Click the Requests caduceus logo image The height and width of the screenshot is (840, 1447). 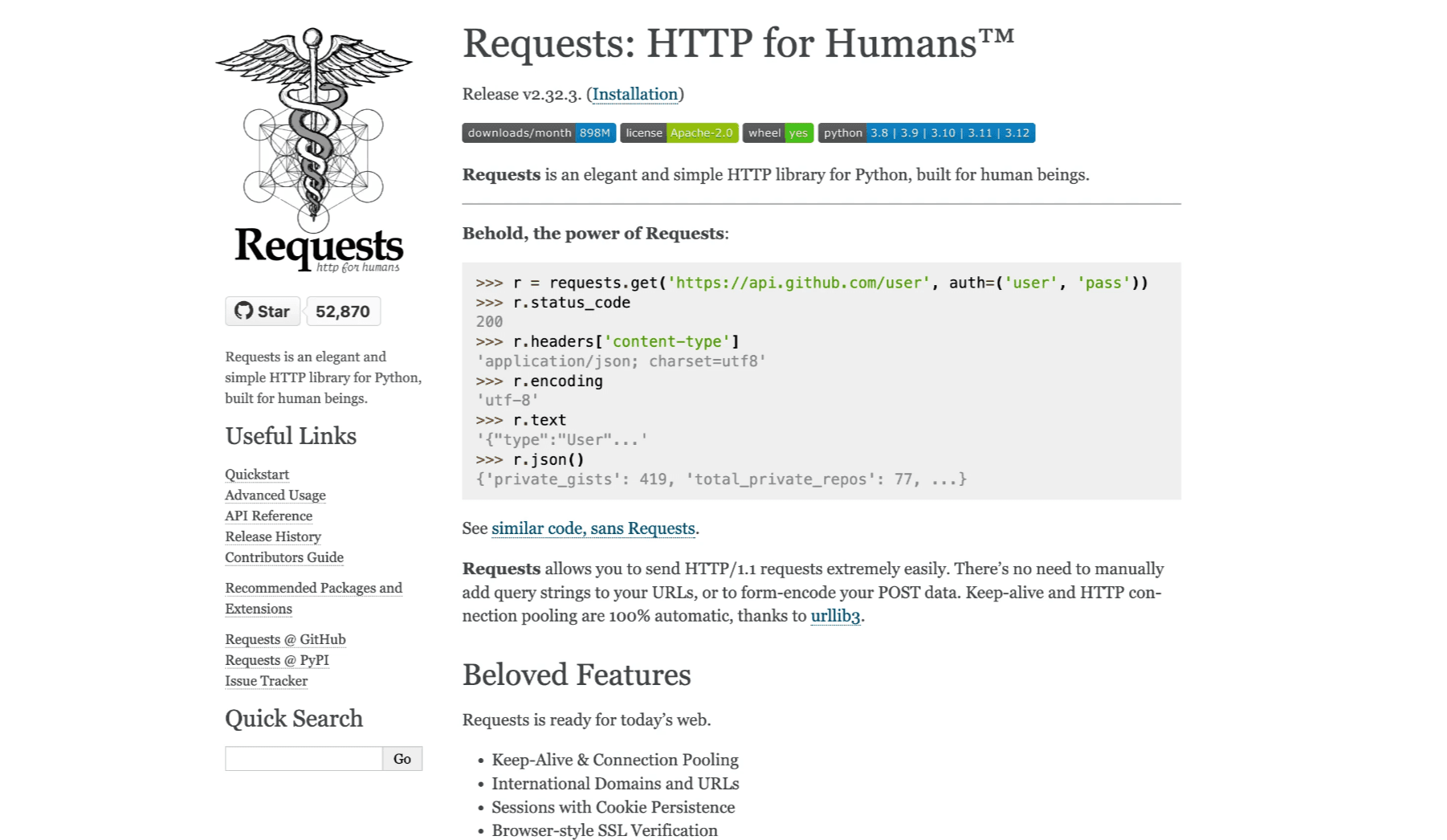(314, 150)
